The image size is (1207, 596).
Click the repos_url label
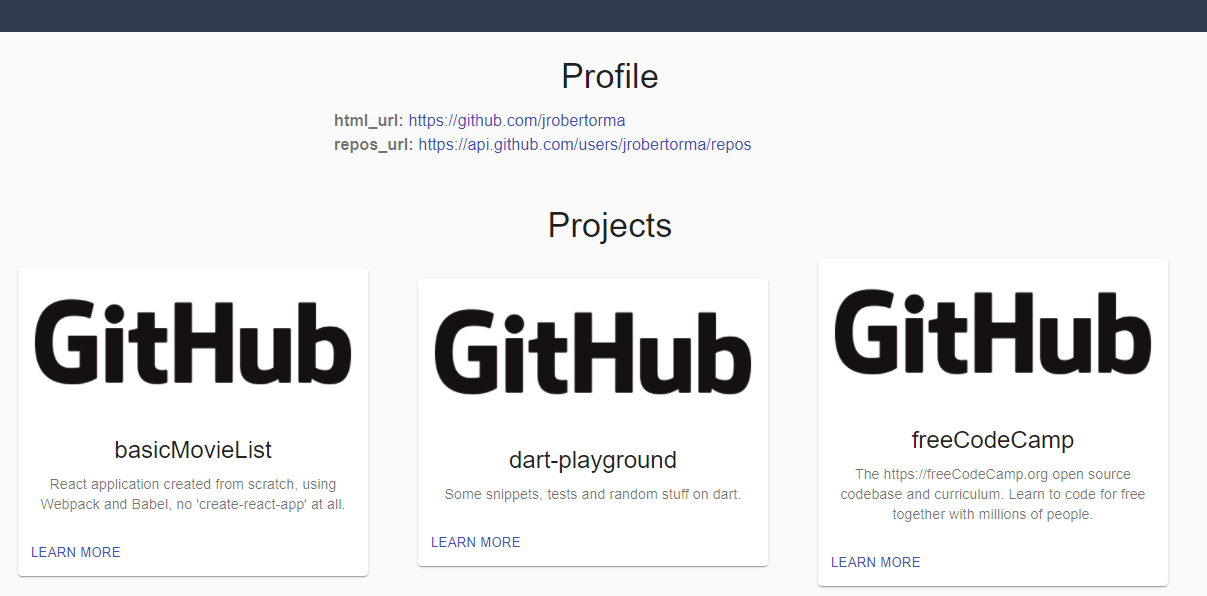click(x=374, y=144)
